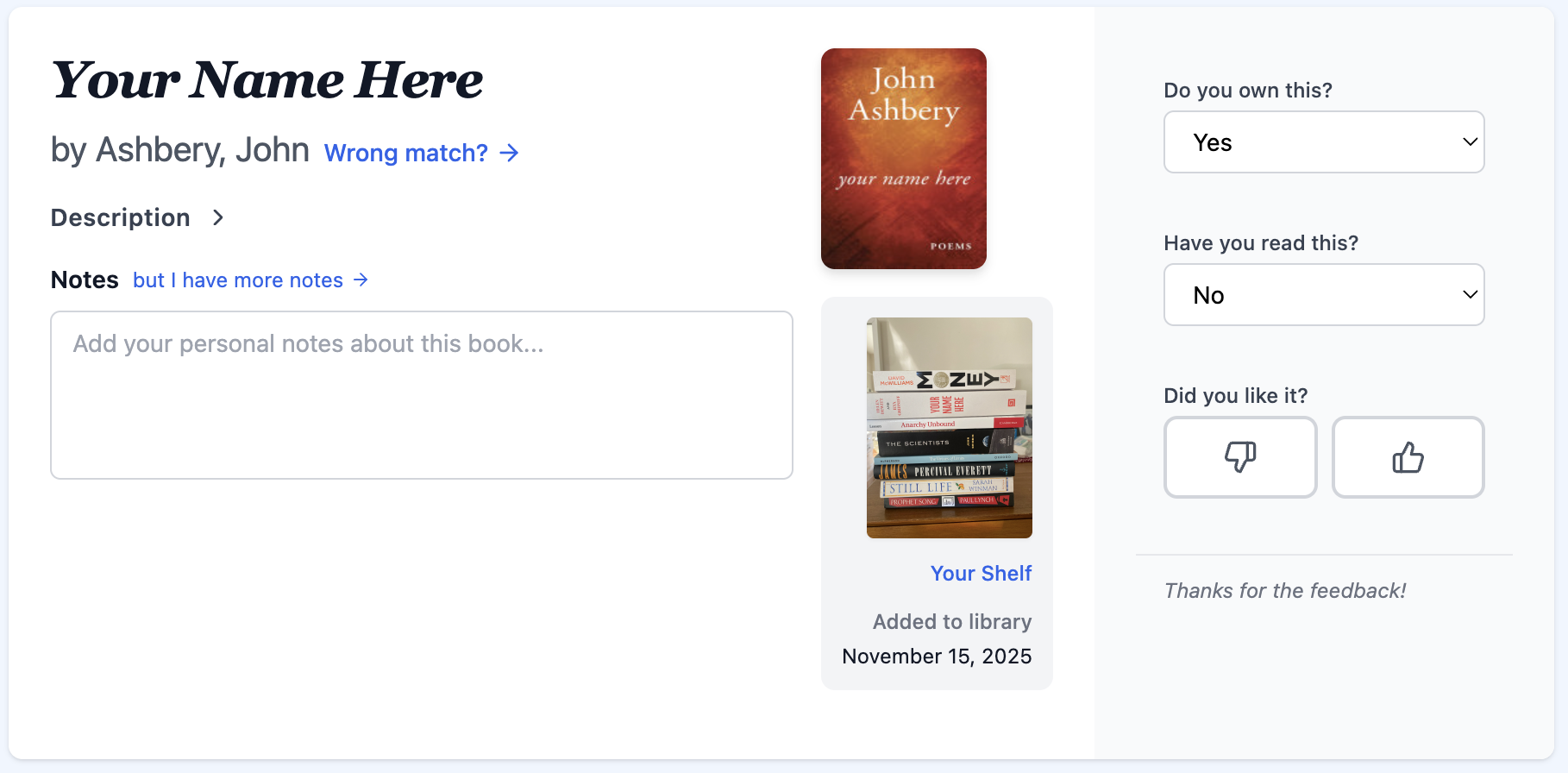Click the chevron on the 'Have you read this?' selector
Viewport: 1568px width, 773px height.
[x=1469, y=294]
